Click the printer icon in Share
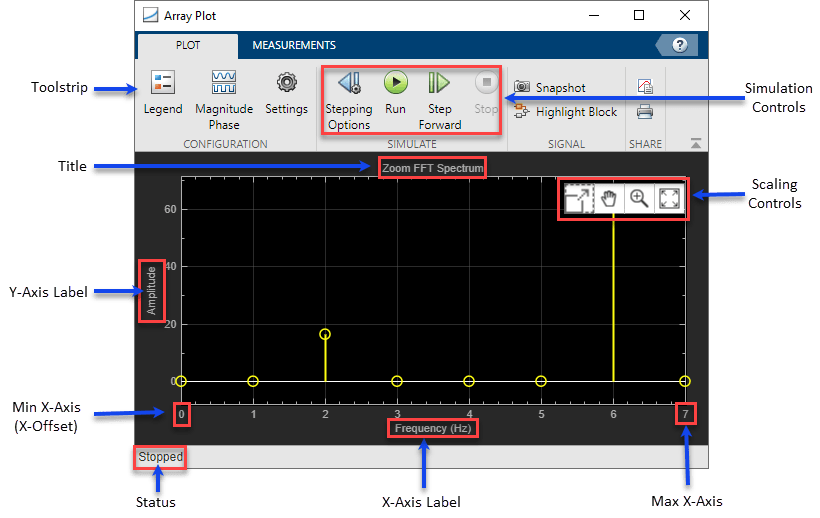The height and width of the screenshot is (518, 820). pos(645,111)
